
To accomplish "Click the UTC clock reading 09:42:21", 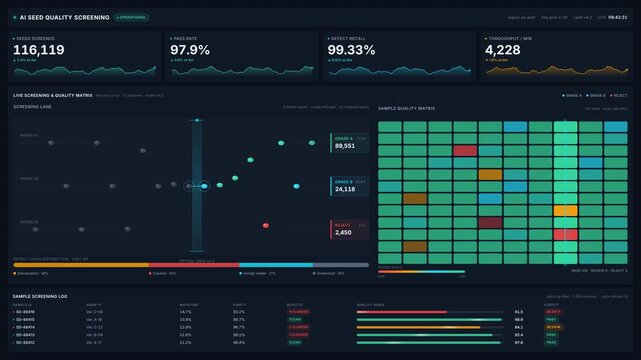I will pyautogui.click(x=617, y=18).
